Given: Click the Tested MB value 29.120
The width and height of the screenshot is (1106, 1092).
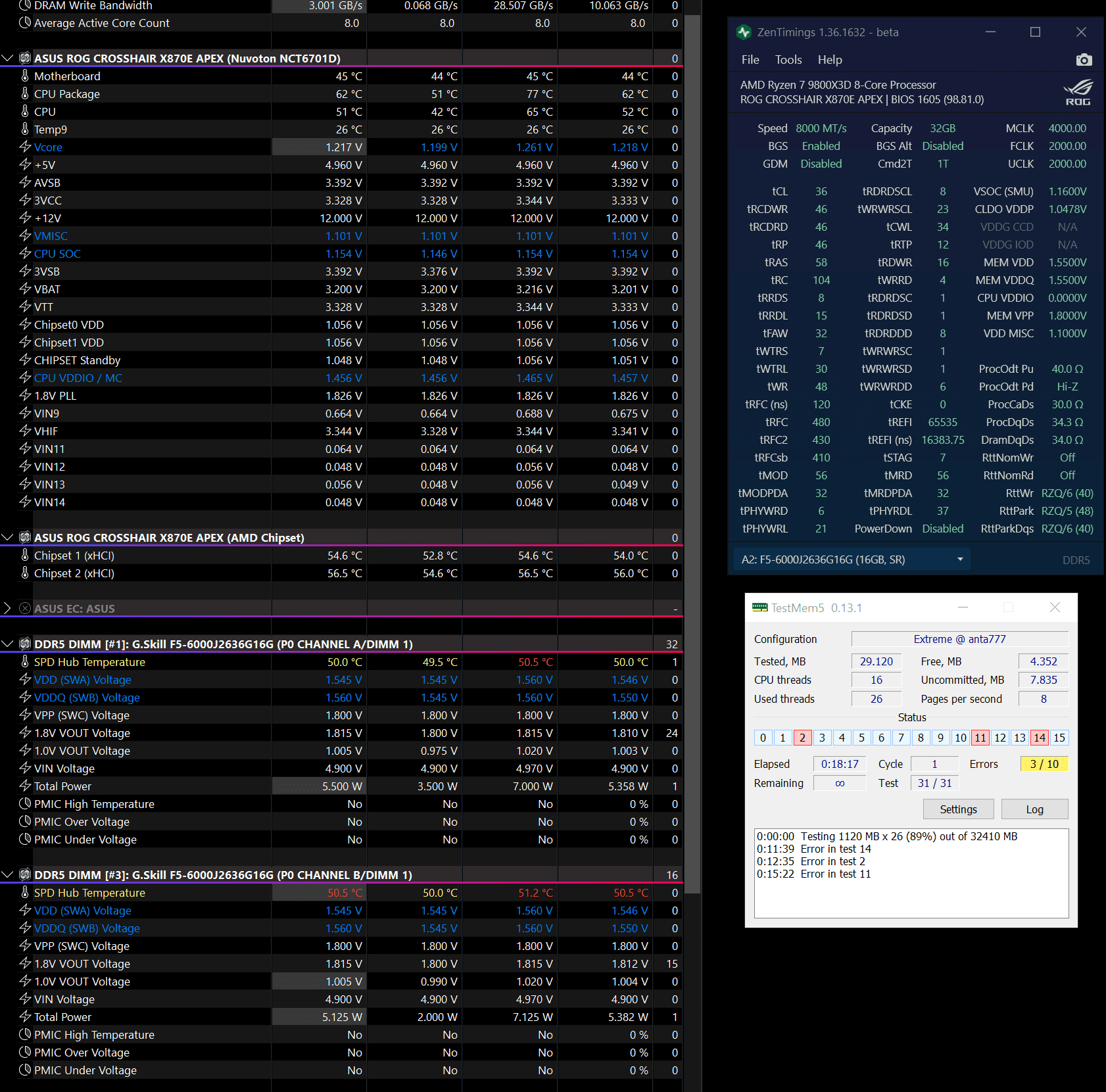Looking at the screenshot, I should [x=877, y=661].
